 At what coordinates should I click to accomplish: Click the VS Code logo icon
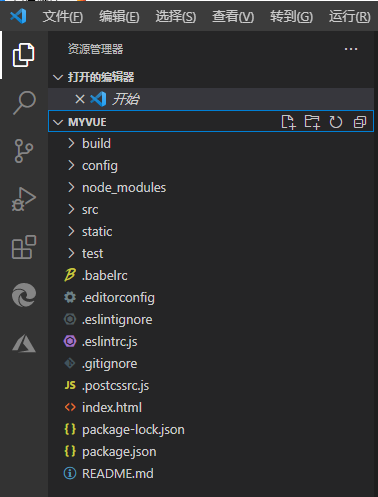point(18,16)
